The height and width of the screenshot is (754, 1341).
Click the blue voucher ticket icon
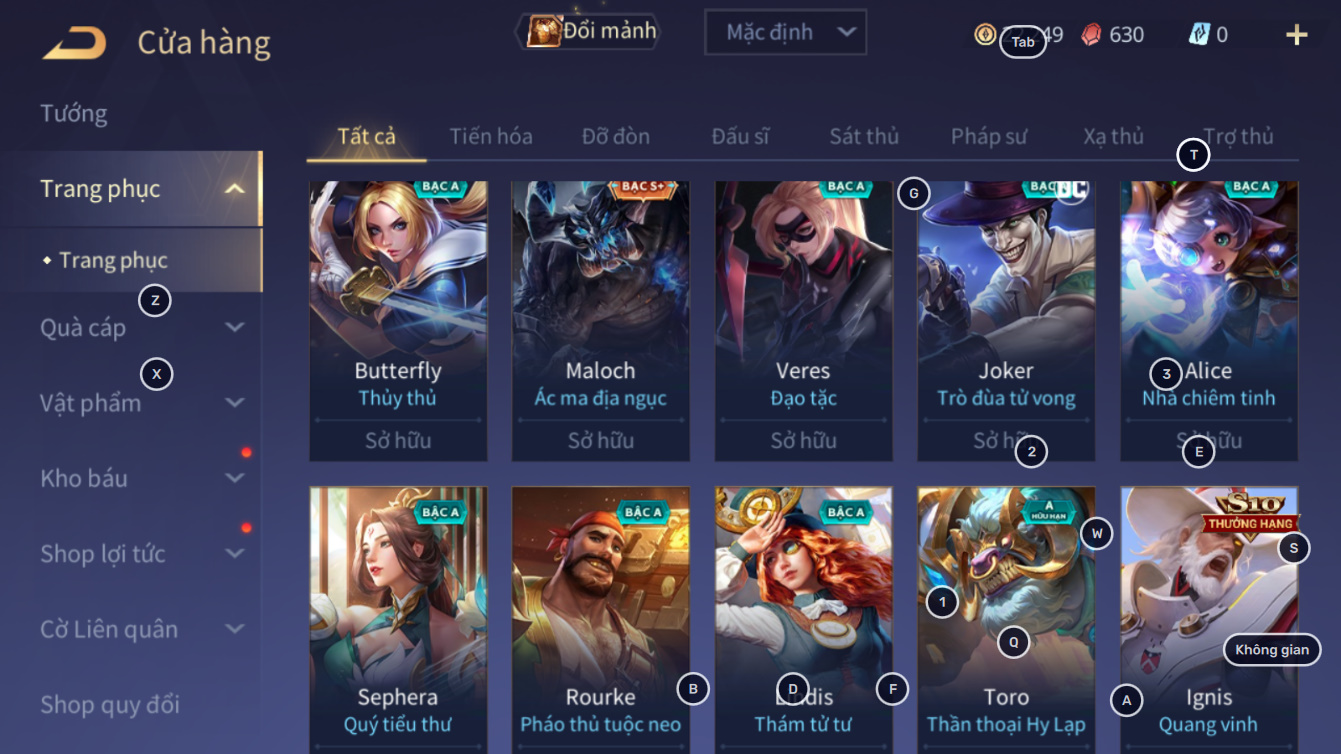[x=1199, y=34]
